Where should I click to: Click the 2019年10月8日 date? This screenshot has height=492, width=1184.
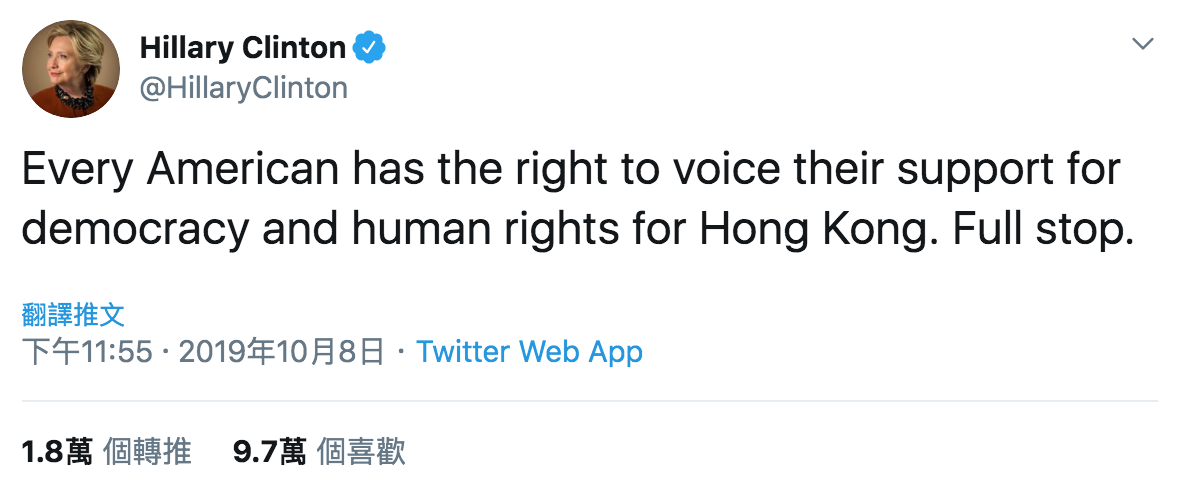282,352
